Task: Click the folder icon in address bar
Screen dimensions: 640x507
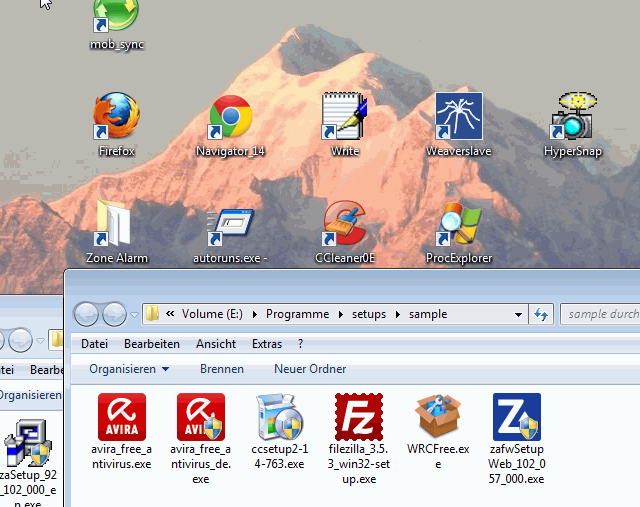Action: click(x=152, y=314)
